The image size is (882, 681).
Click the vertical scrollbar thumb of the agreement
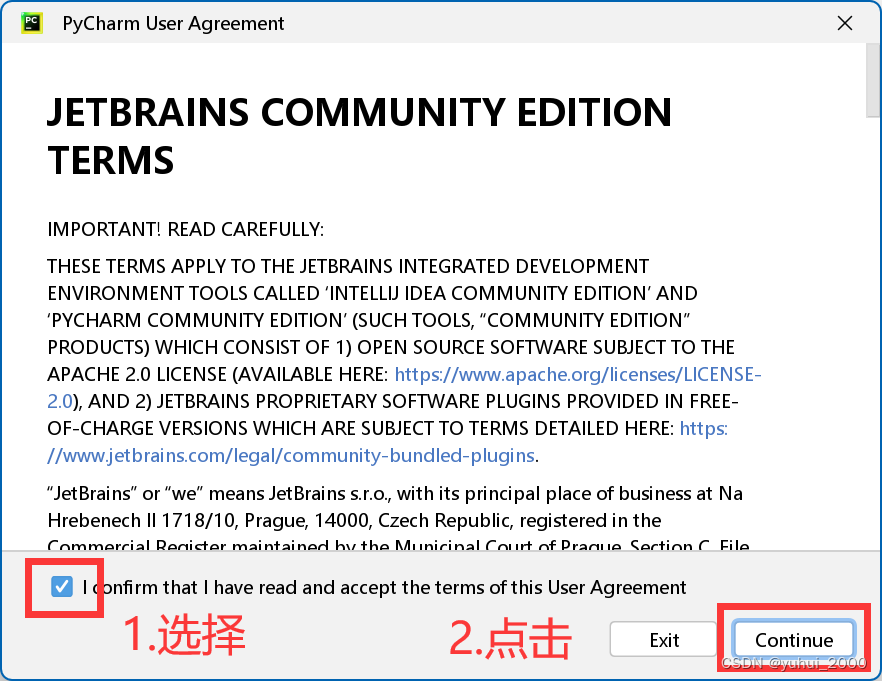[874, 80]
